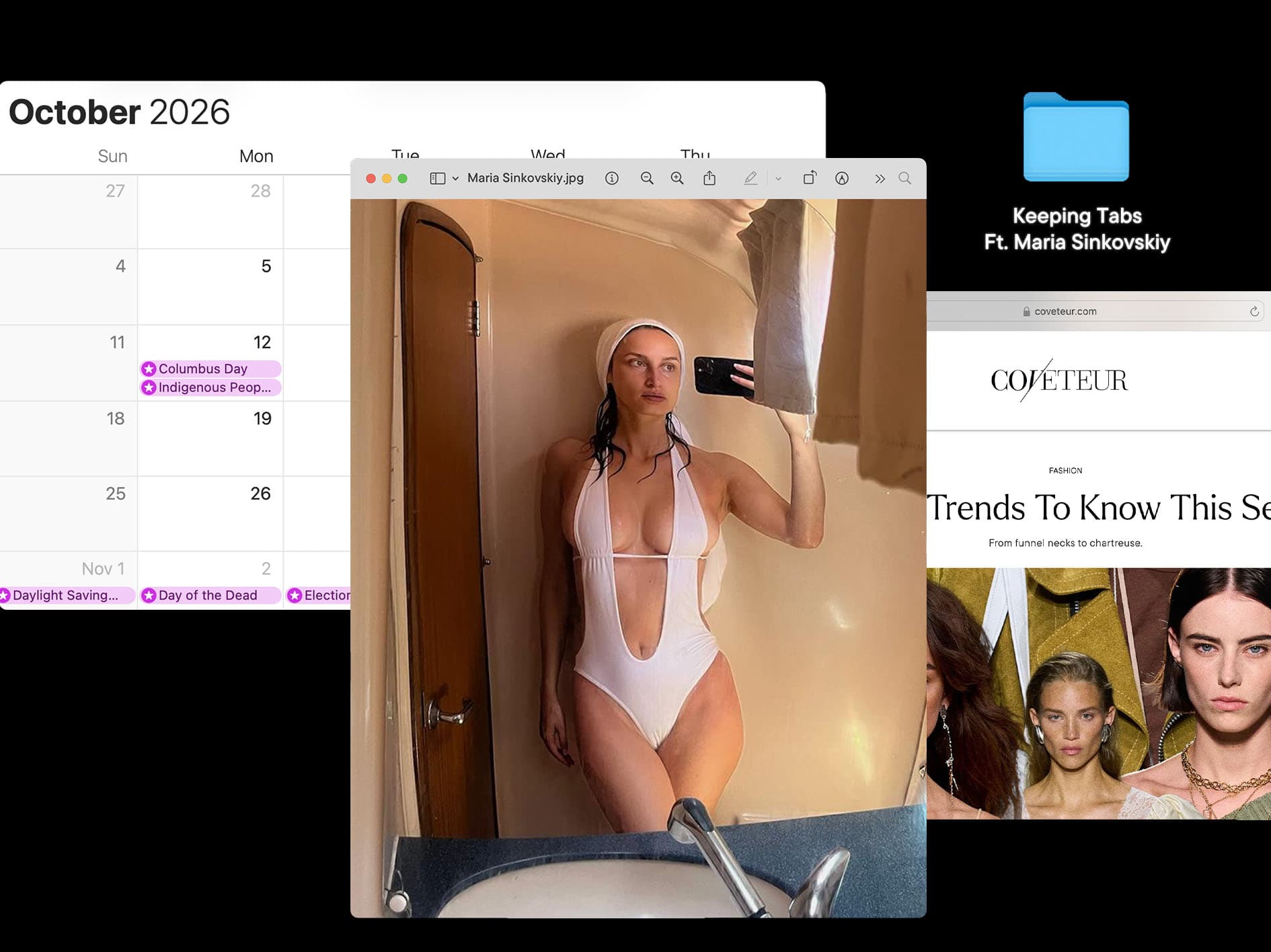
Task: Select the Election event in Calendar
Action: click(318, 595)
